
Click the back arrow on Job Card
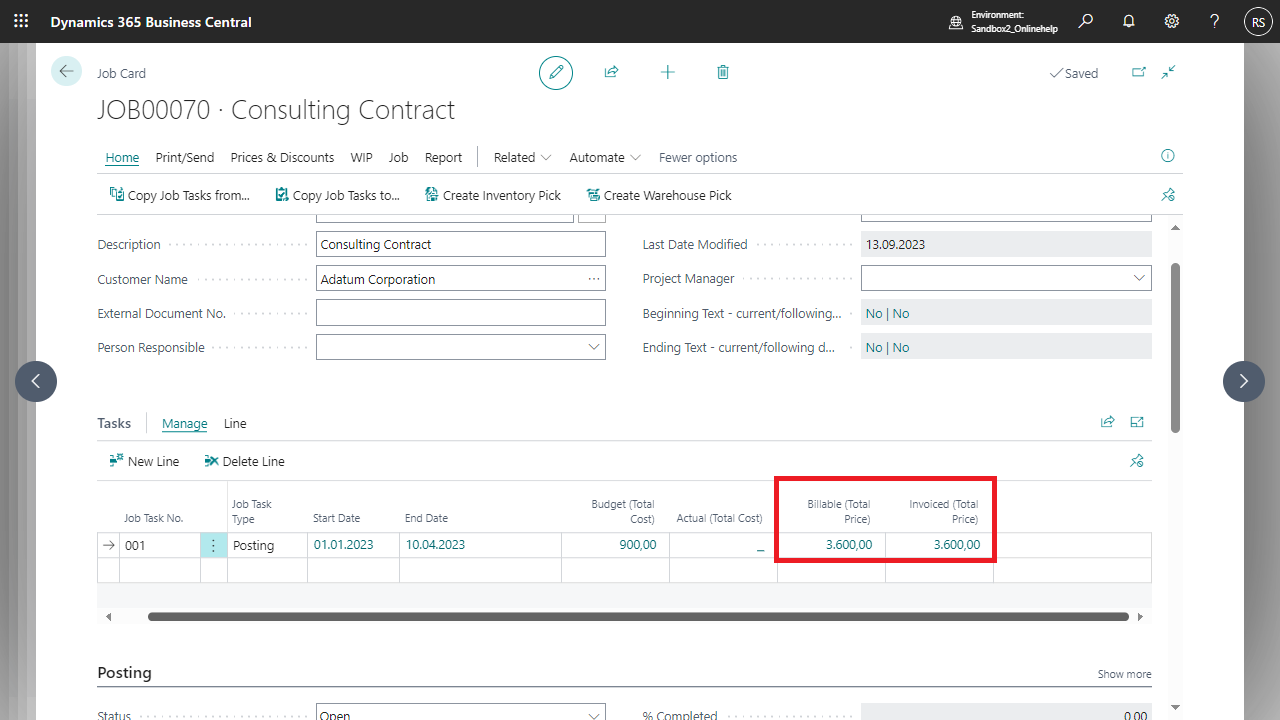pyautogui.click(x=66, y=71)
